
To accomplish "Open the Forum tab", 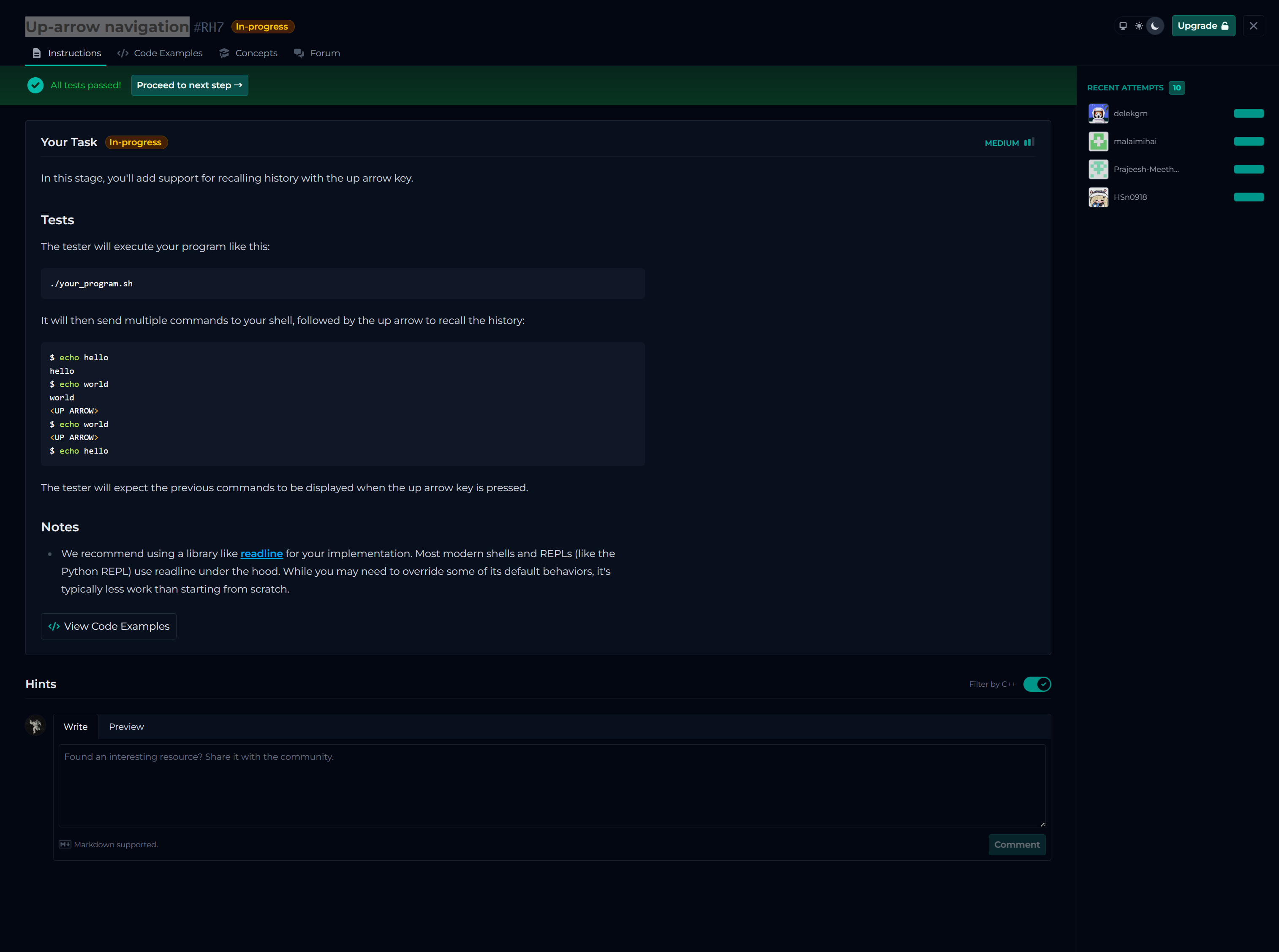I will coord(317,53).
